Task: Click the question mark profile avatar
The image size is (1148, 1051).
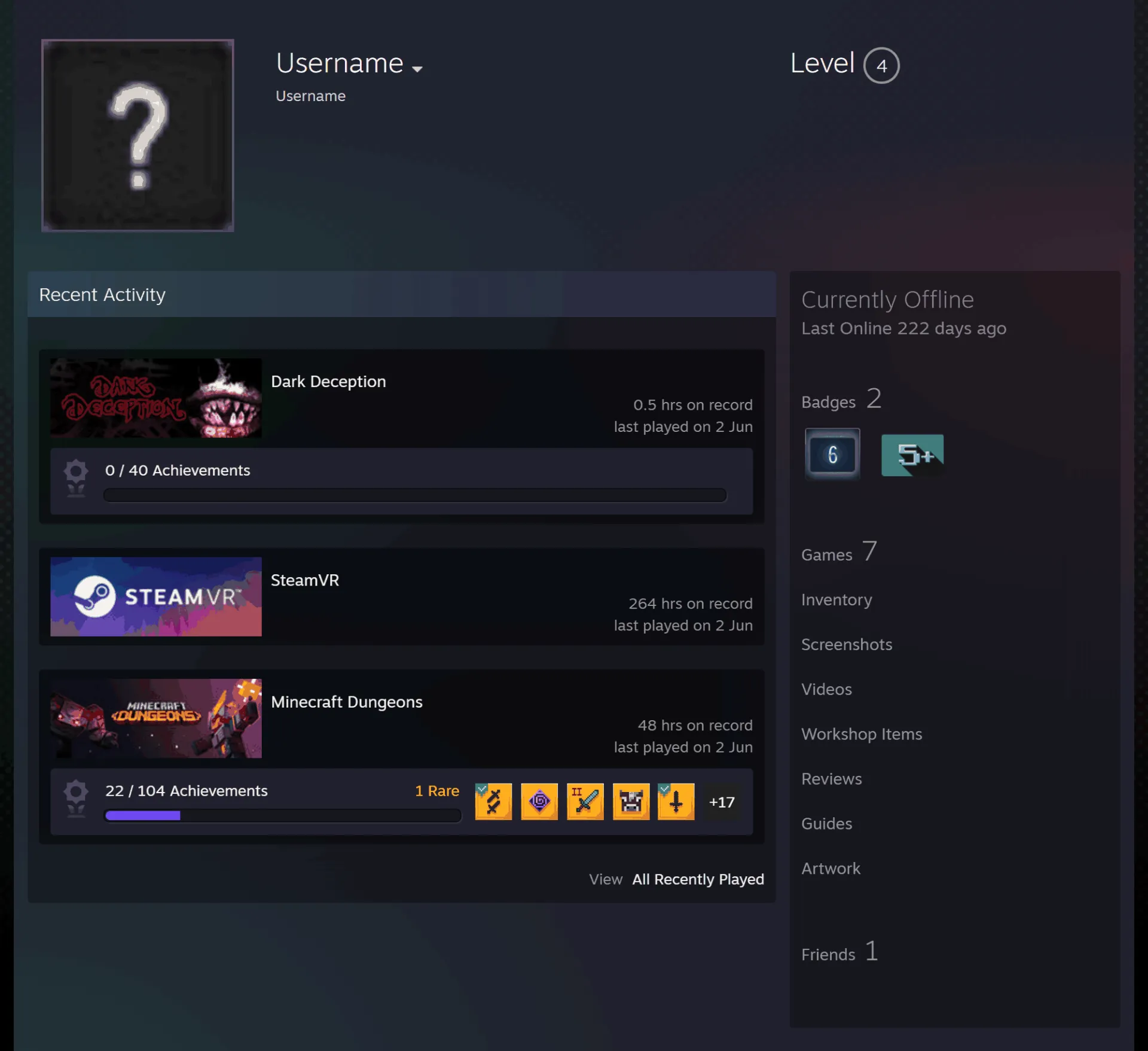Action: tap(138, 135)
